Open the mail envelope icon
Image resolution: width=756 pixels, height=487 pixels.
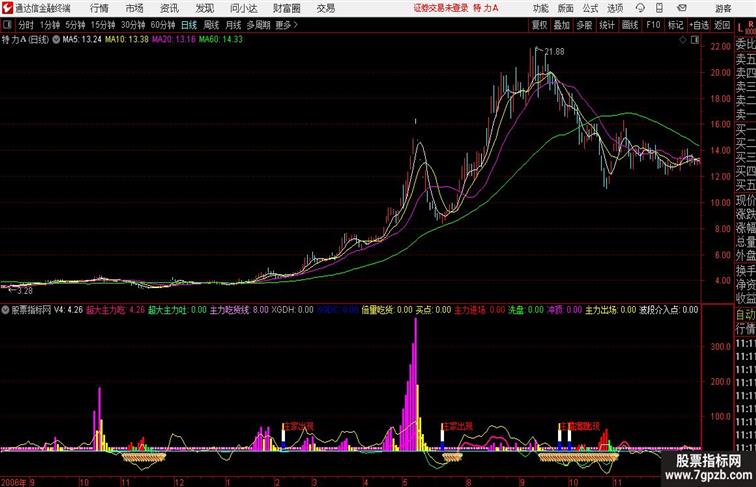[682, 8]
